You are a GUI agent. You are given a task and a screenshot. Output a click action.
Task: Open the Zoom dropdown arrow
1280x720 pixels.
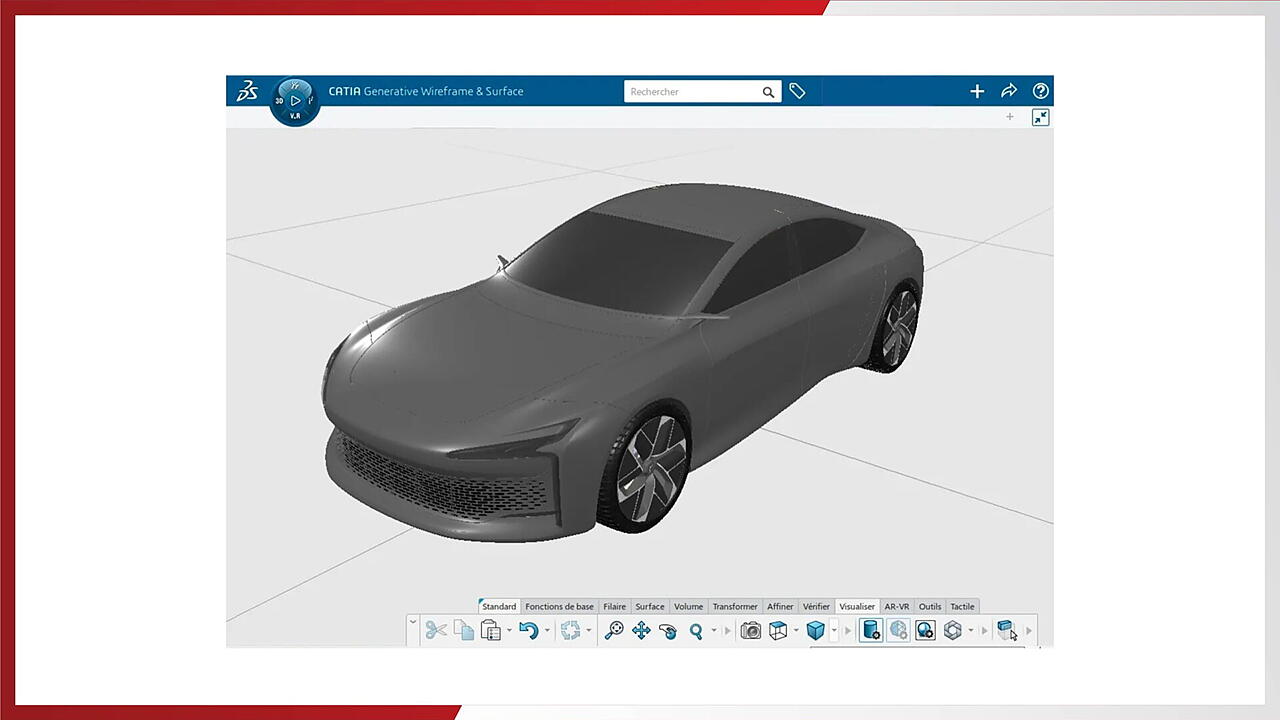click(x=714, y=630)
